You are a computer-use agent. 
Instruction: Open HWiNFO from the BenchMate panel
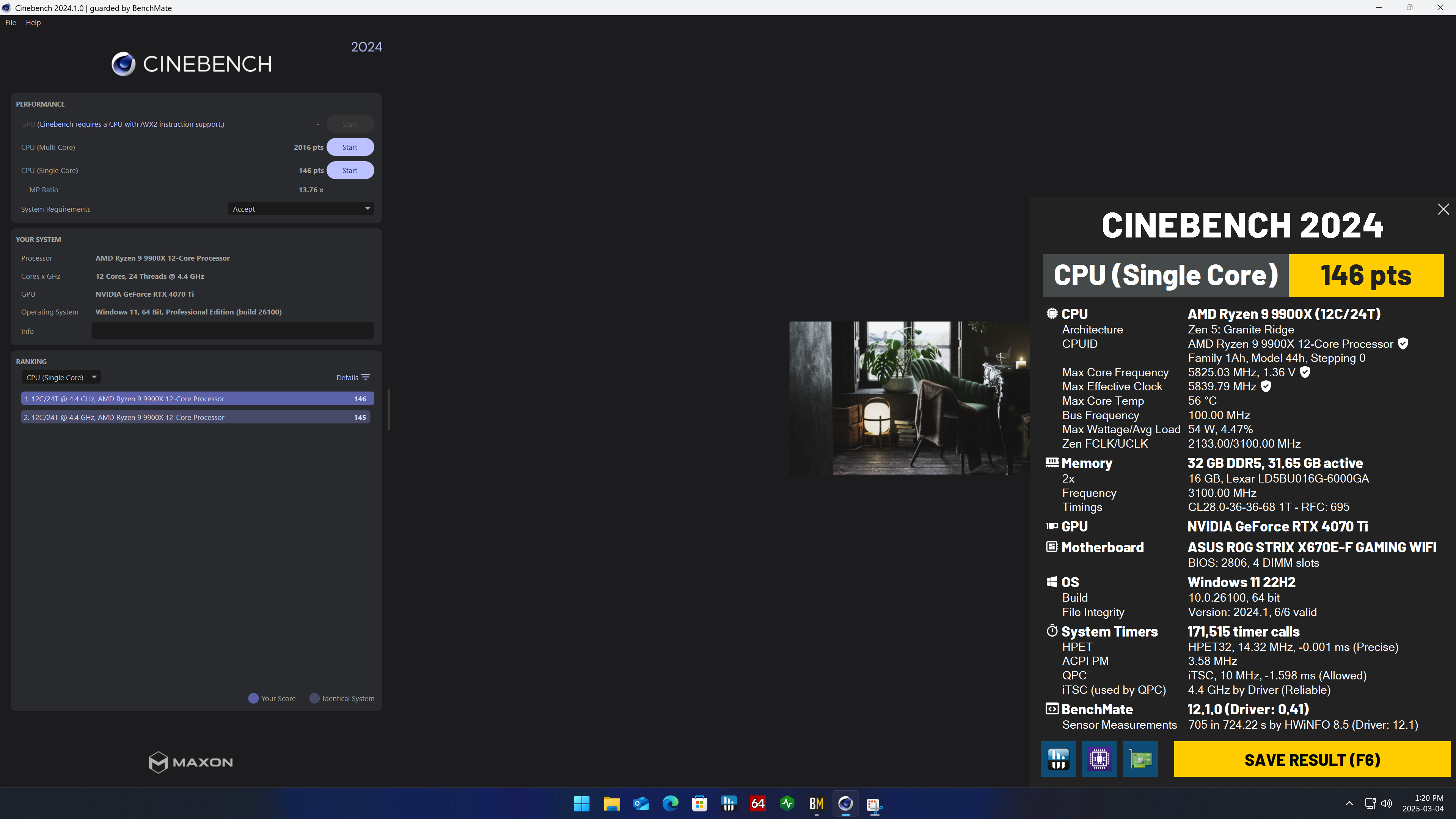click(x=1058, y=759)
